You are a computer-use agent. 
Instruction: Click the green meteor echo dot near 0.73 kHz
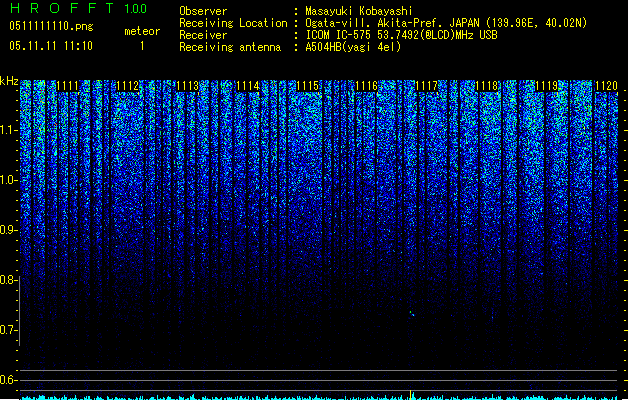coord(412,313)
